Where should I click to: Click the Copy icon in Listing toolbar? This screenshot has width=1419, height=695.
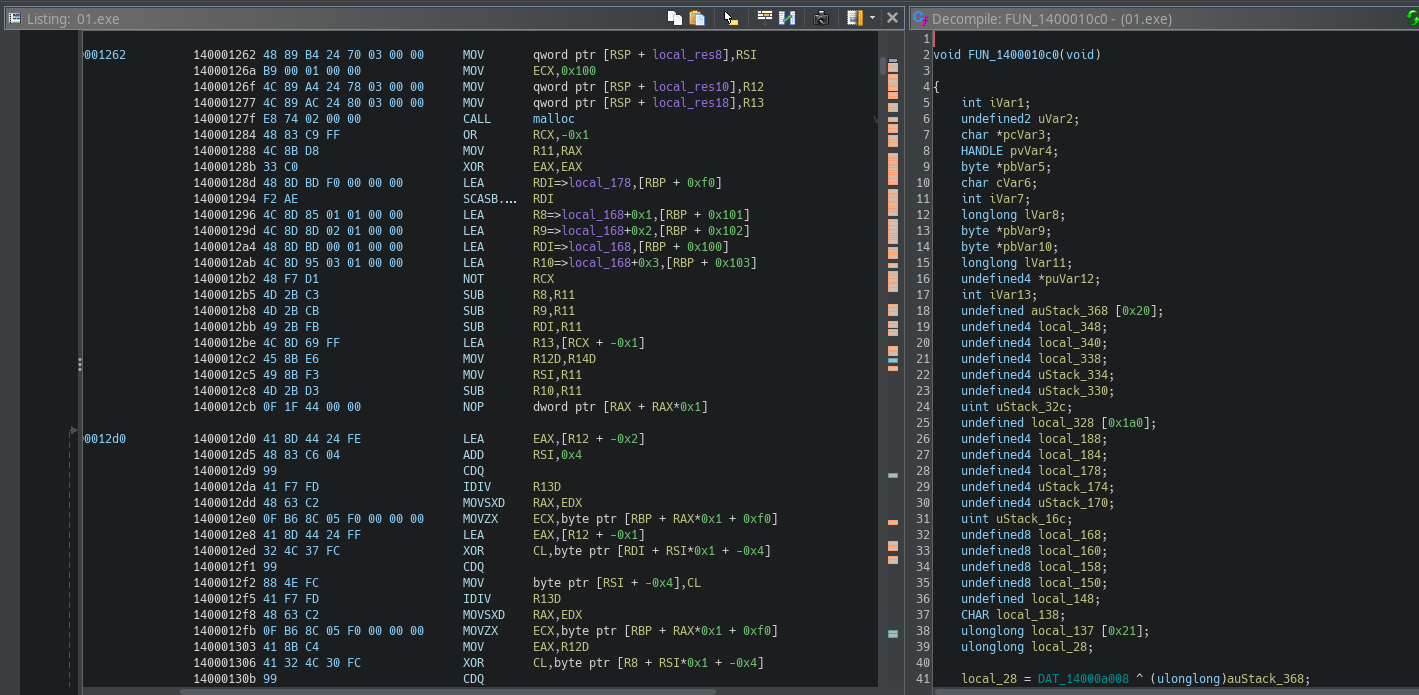coord(675,18)
